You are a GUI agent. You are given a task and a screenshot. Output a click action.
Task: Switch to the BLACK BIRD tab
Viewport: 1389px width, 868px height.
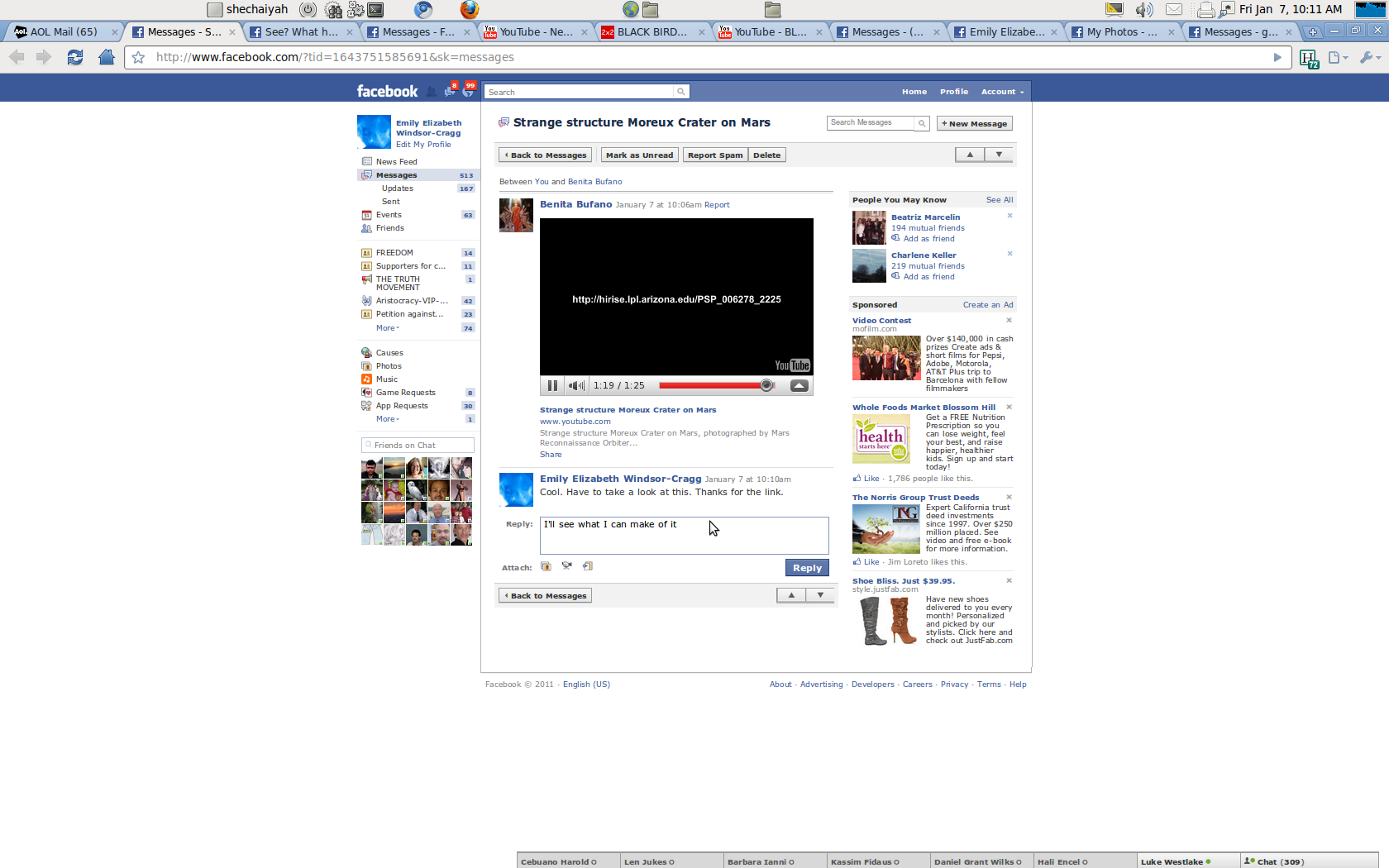(x=652, y=32)
